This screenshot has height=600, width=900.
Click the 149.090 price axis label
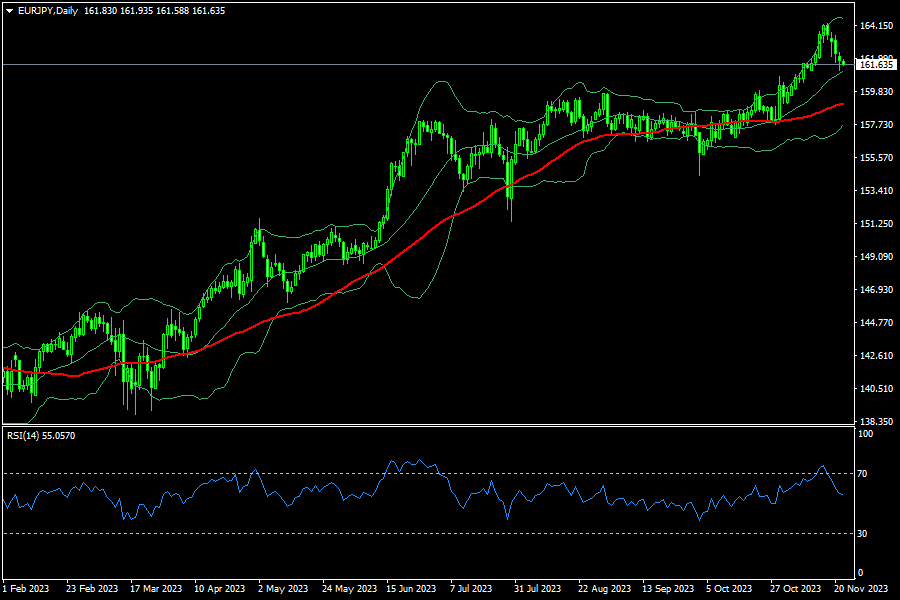[876, 257]
